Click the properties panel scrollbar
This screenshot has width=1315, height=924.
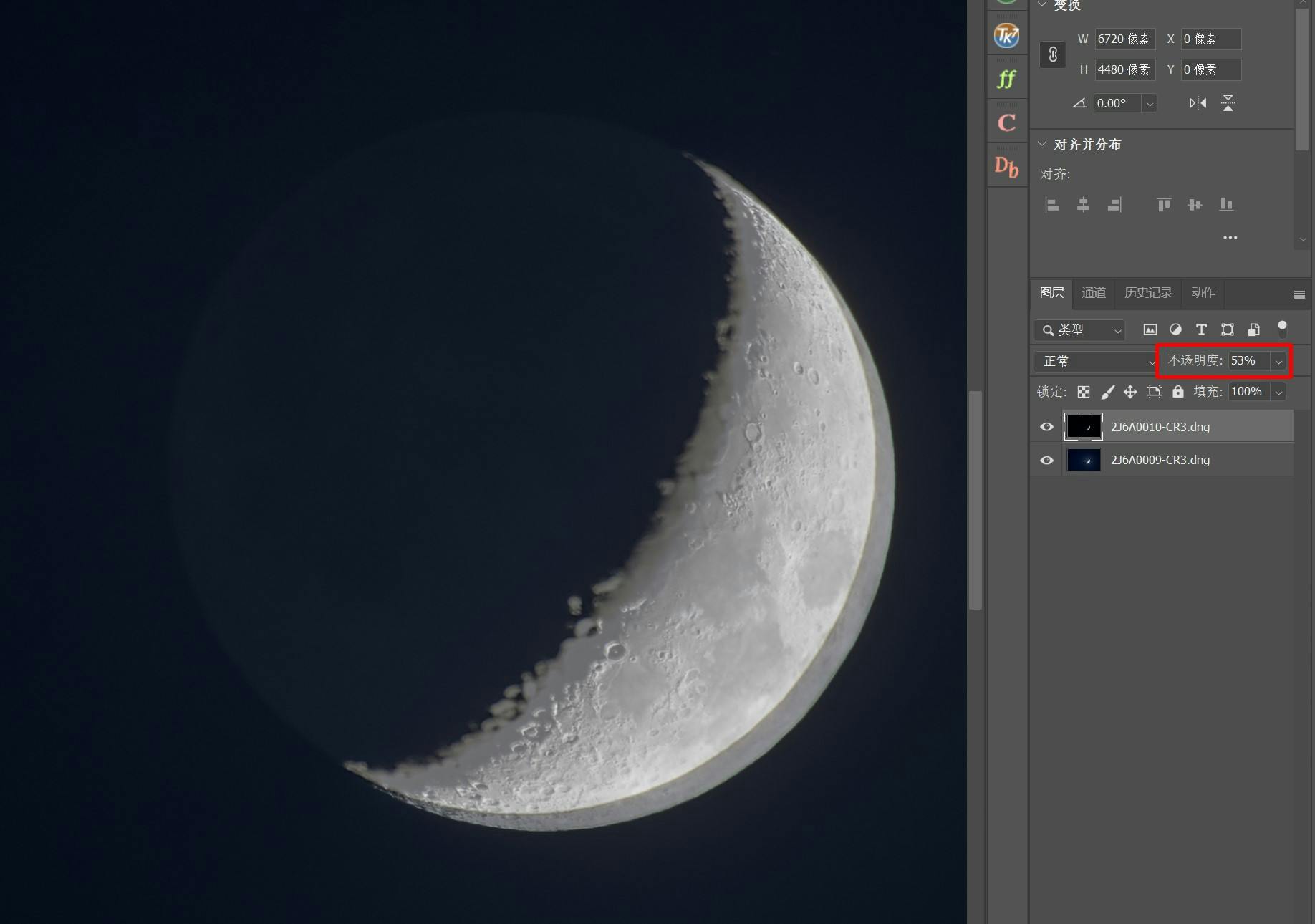(x=1301, y=79)
